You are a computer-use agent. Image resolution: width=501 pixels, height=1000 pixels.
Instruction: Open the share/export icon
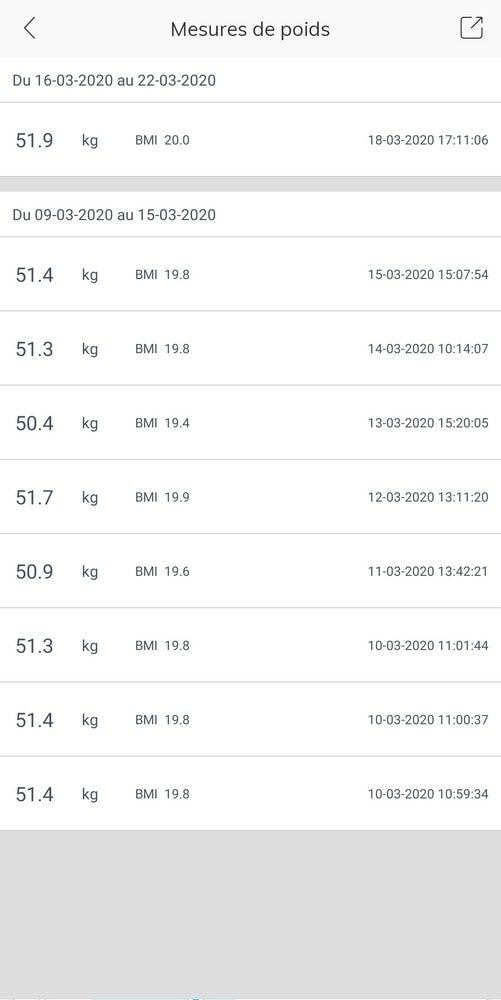click(472, 28)
